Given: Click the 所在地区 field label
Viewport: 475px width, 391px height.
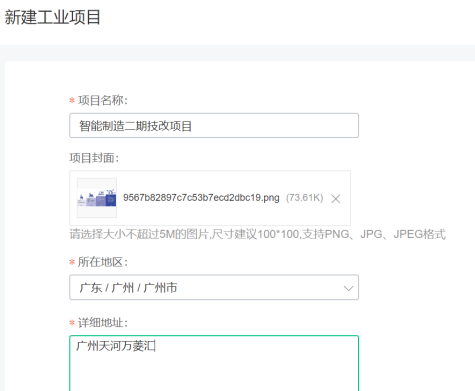Looking at the screenshot, I should pyautogui.click(x=103, y=262).
